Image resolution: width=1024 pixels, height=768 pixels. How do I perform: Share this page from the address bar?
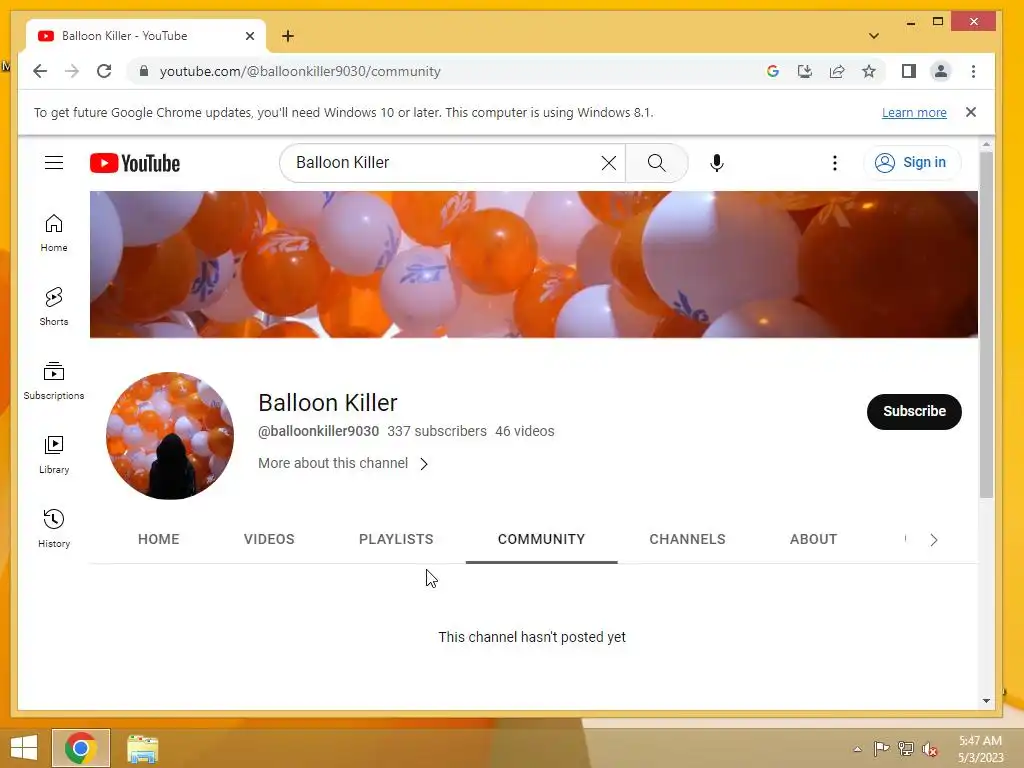pyautogui.click(x=837, y=71)
